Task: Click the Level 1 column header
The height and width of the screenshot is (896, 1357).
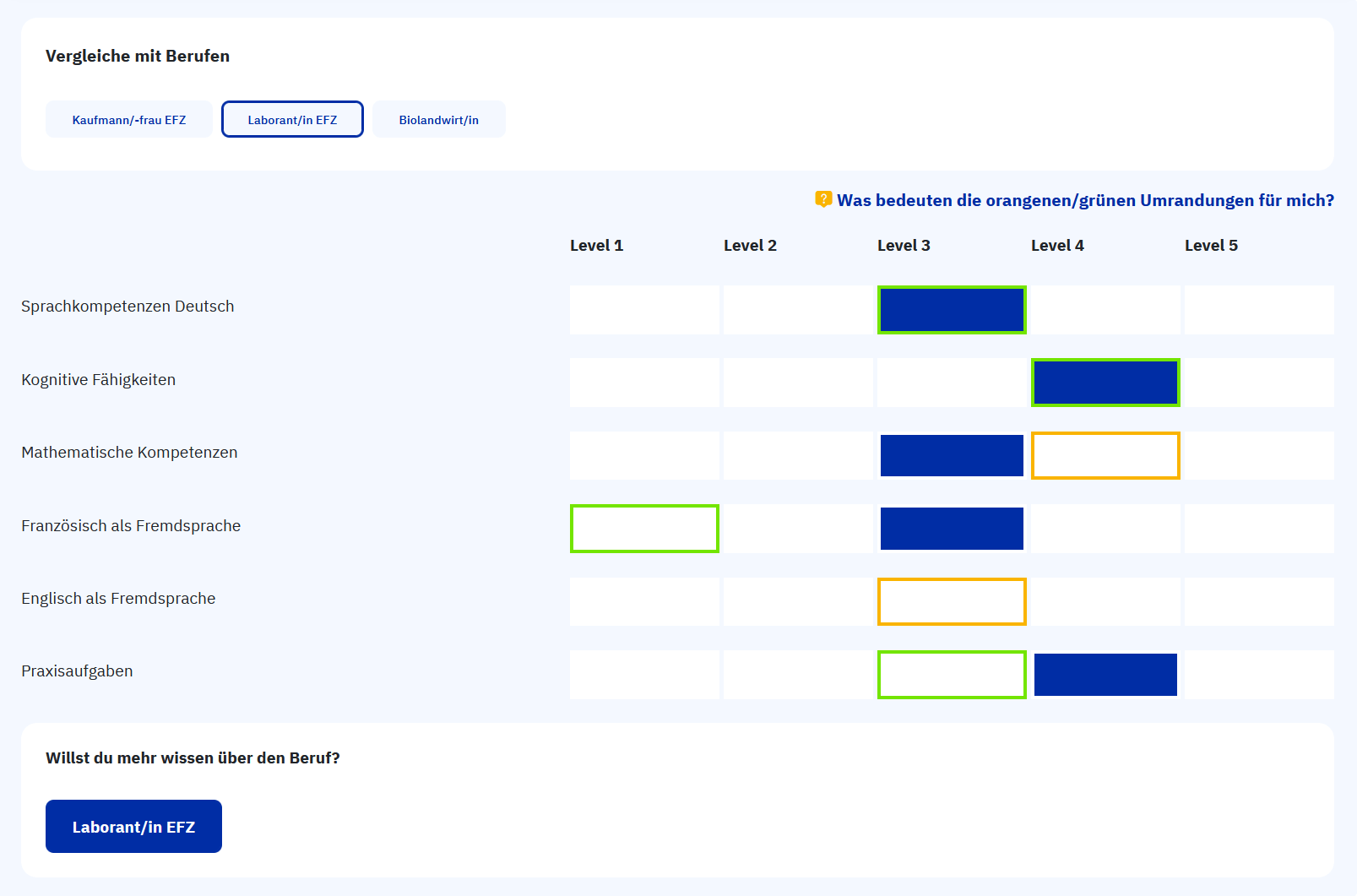Action: point(597,245)
